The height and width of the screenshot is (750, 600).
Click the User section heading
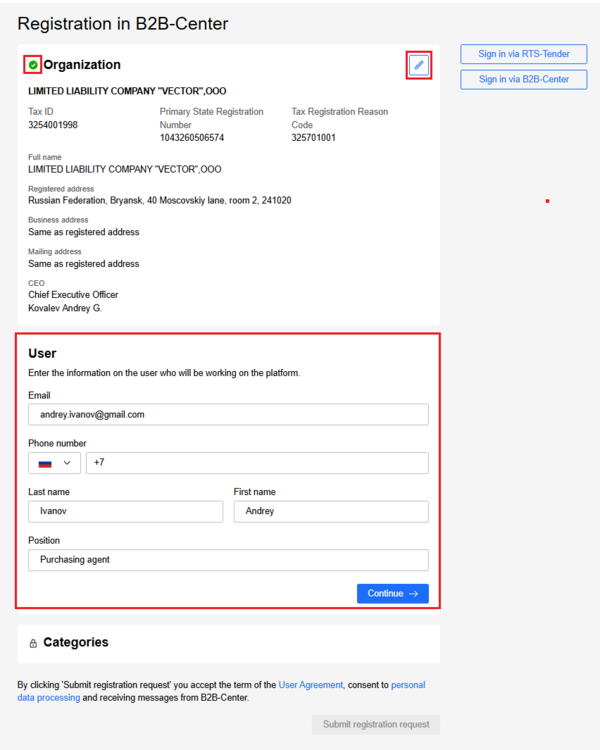[x=42, y=353]
